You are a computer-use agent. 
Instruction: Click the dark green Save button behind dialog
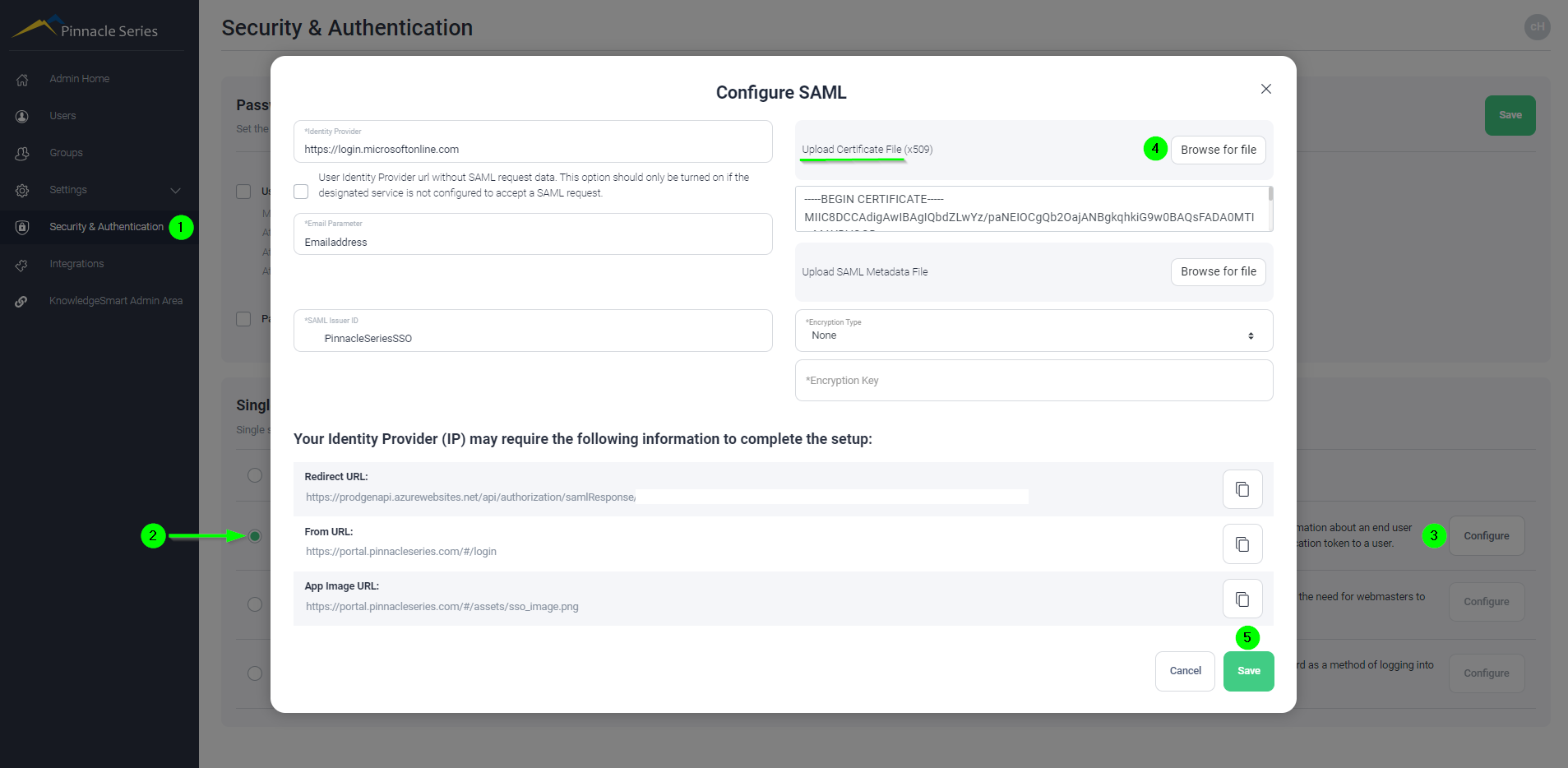[x=1510, y=115]
